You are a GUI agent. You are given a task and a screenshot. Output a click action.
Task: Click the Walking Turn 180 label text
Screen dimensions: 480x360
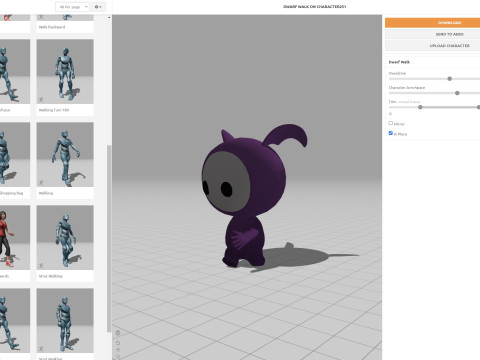coord(54,110)
